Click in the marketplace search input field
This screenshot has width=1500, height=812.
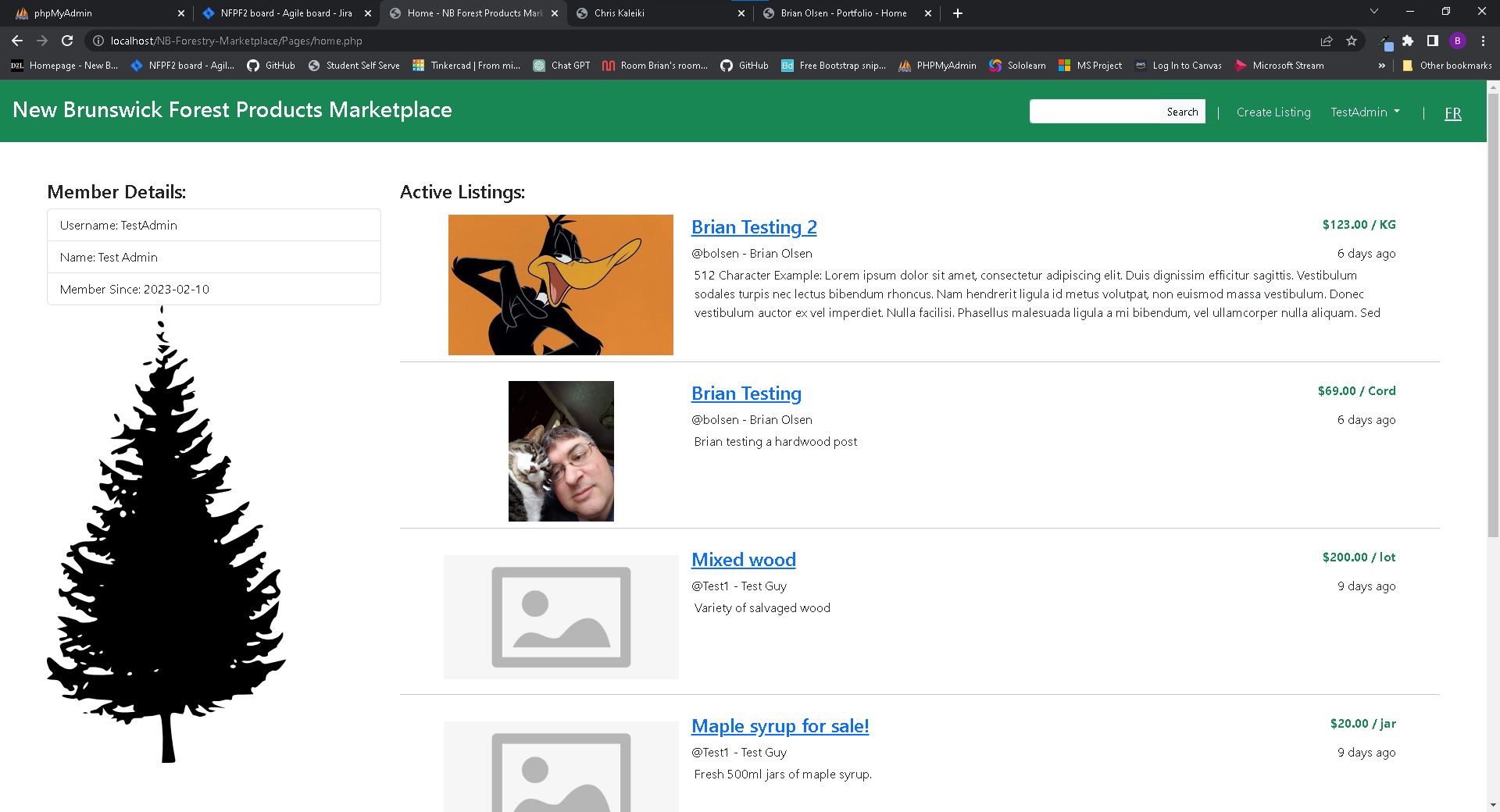(x=1095, y=112)
